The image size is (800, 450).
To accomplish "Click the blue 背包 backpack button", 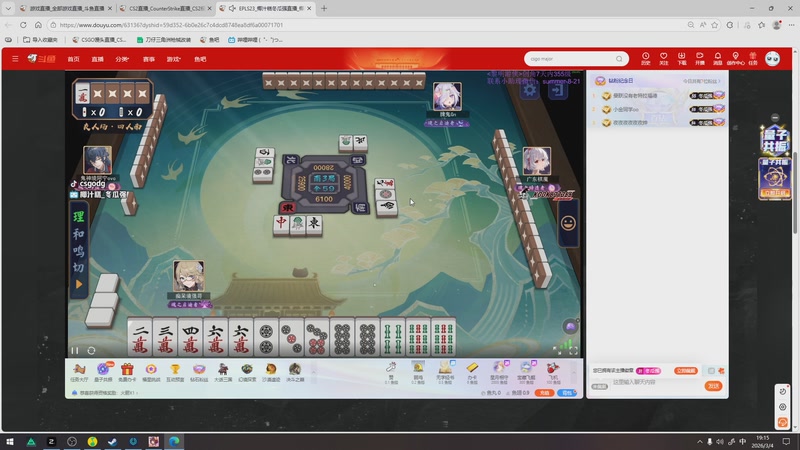I will [566, 393].
